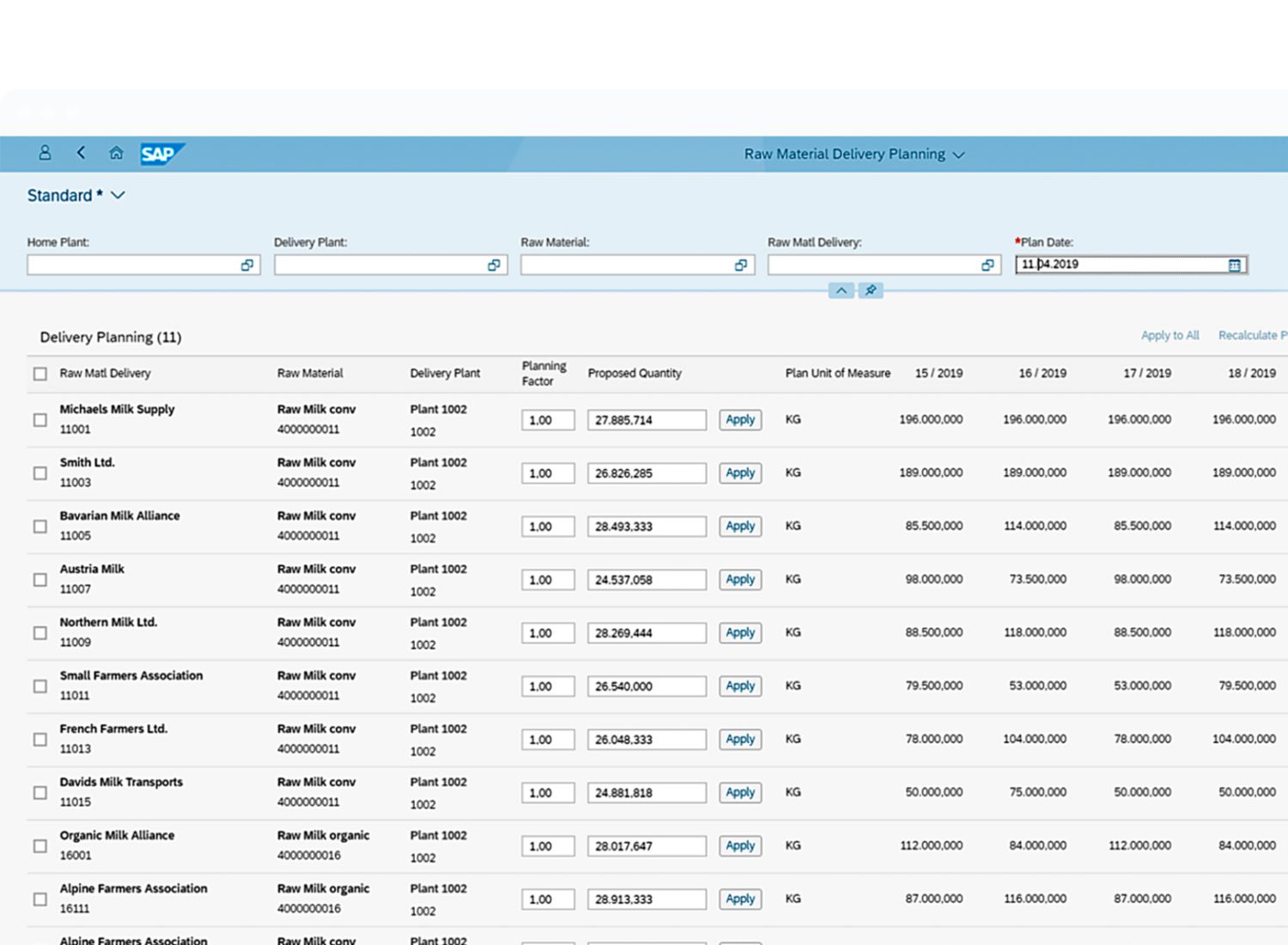Image resolution: width=1288 pixels, height=945 pixels.
Task: Pin the filter header bar
Action: 871,290
